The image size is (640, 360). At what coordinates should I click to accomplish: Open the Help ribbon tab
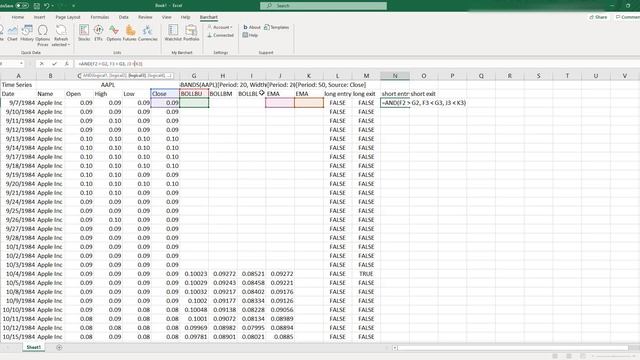point(185,17)
